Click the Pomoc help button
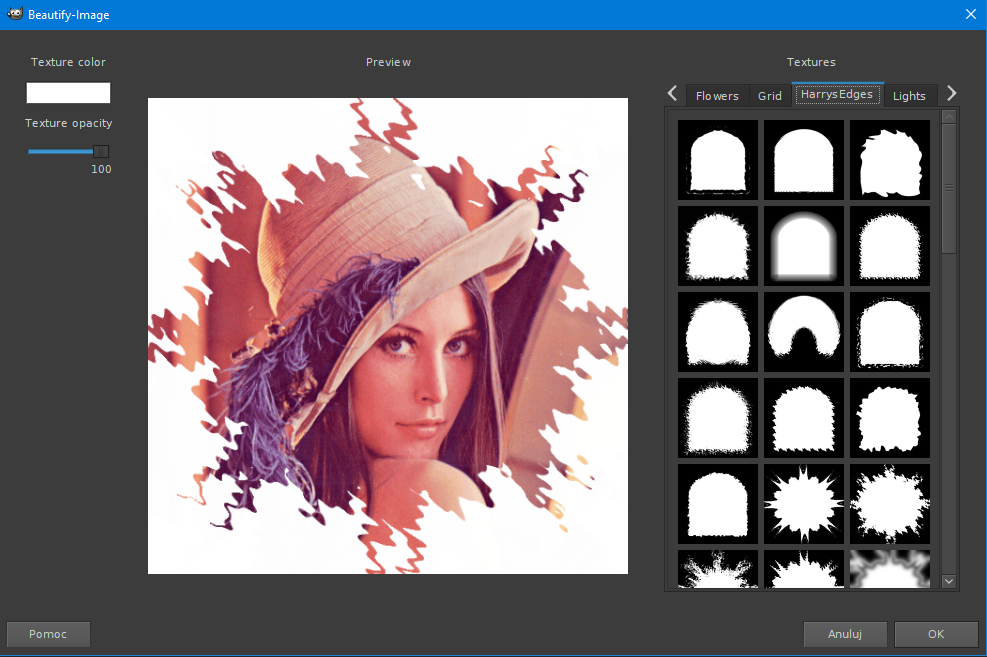The image size is (987, 657). click(48, 634)
